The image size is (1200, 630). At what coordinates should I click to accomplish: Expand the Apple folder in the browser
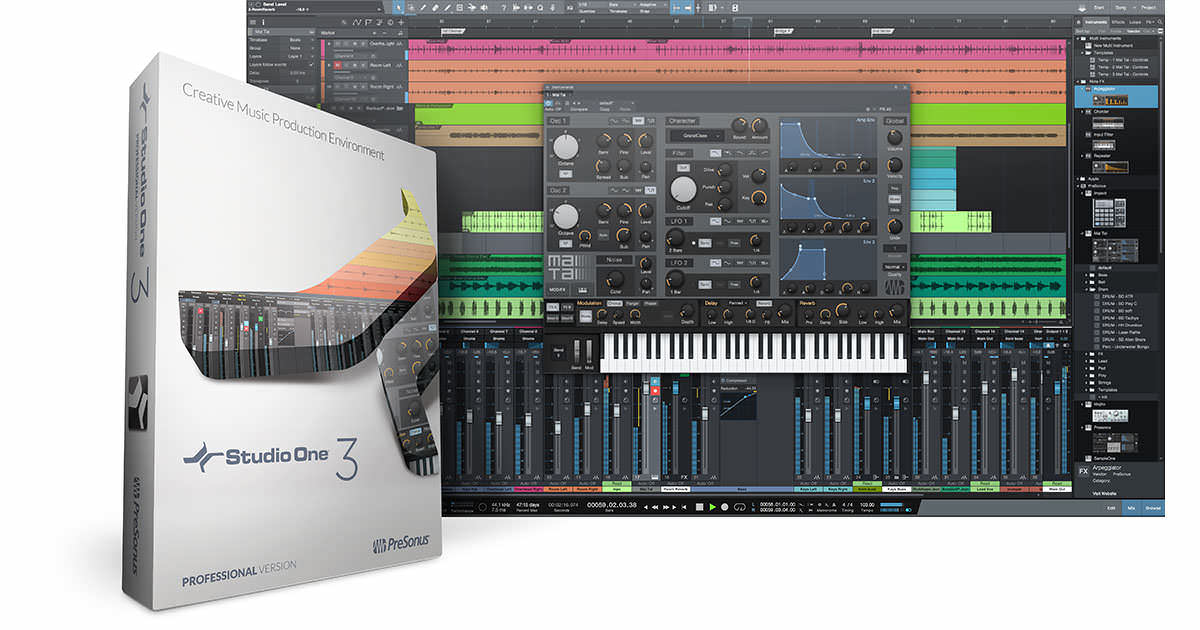[x=1078, y=178]
